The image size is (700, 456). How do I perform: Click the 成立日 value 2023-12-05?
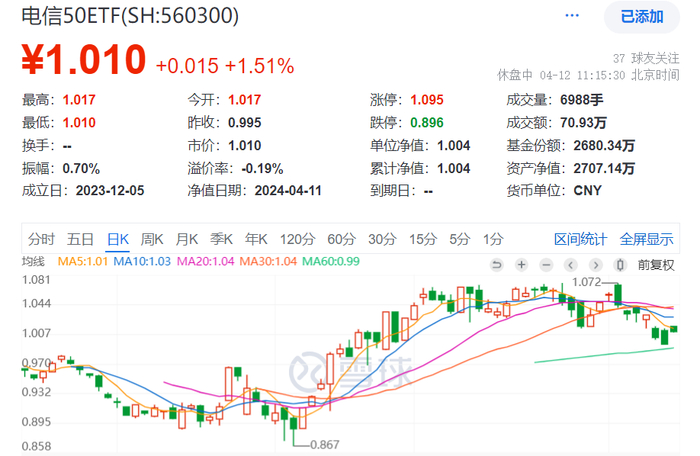pos(110,191)
